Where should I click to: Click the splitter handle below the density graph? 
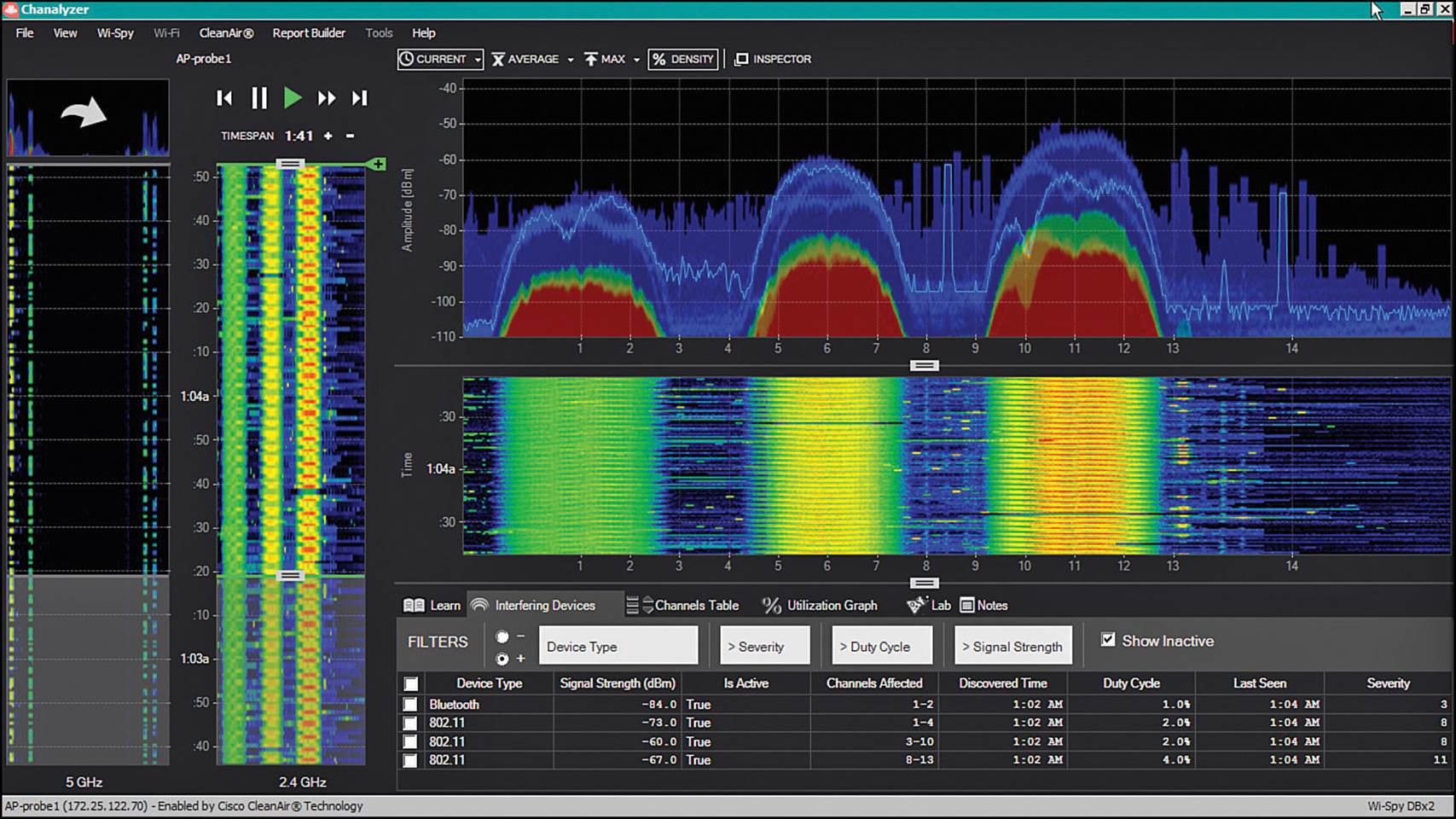[925, 366]
